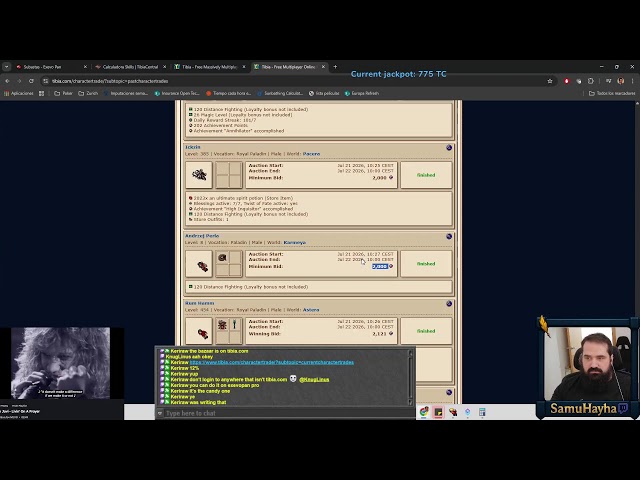Open the calculator taskbar icon
The image size is (640, 480).
pyautogui.click(x=482, y=412)
